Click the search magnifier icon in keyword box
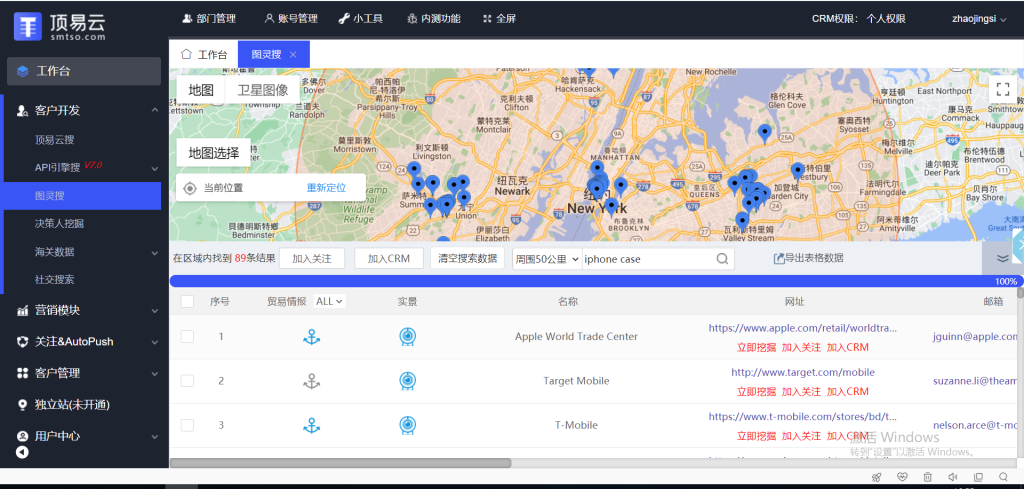This screenshot has width=1024, height=489. [x=722, y=259]
